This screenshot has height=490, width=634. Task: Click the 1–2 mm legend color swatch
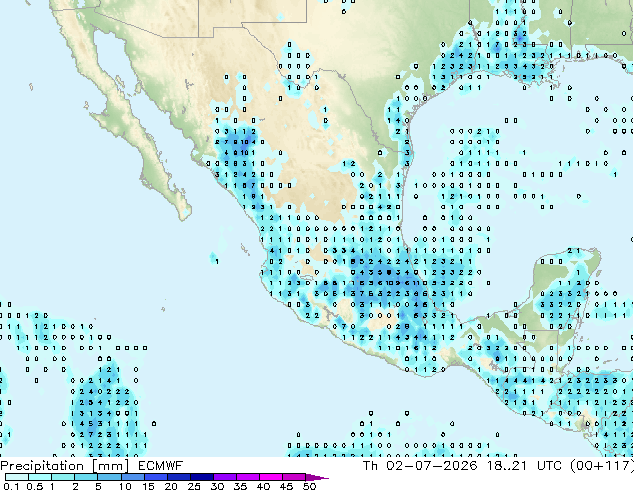[63, 477]
